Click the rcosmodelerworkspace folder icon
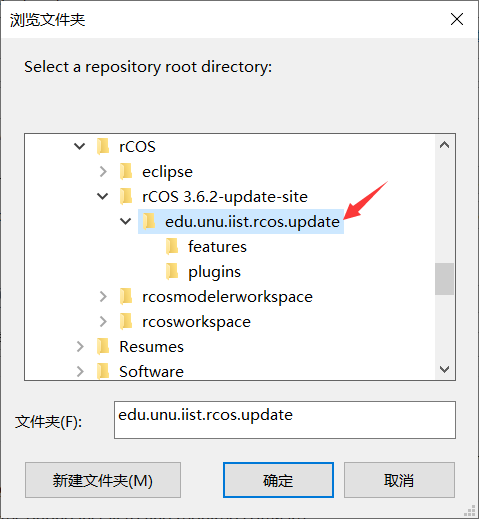 (126, 296)
